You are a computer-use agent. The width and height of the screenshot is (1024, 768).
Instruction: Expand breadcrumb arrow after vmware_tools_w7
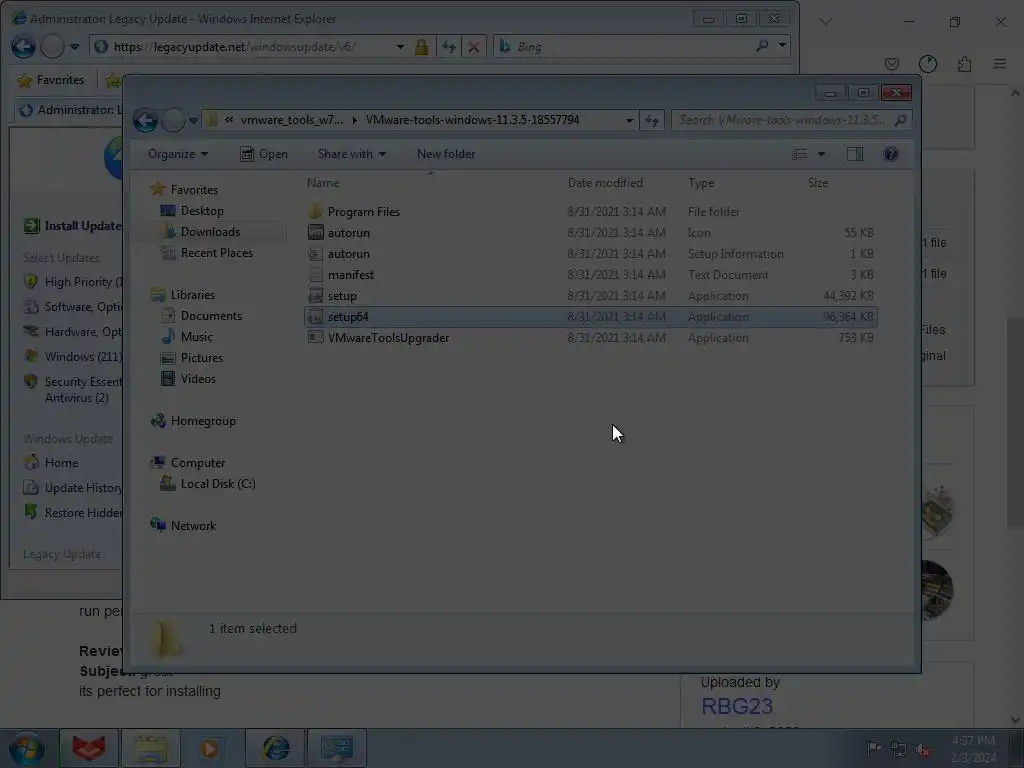(x=355, y=120)
